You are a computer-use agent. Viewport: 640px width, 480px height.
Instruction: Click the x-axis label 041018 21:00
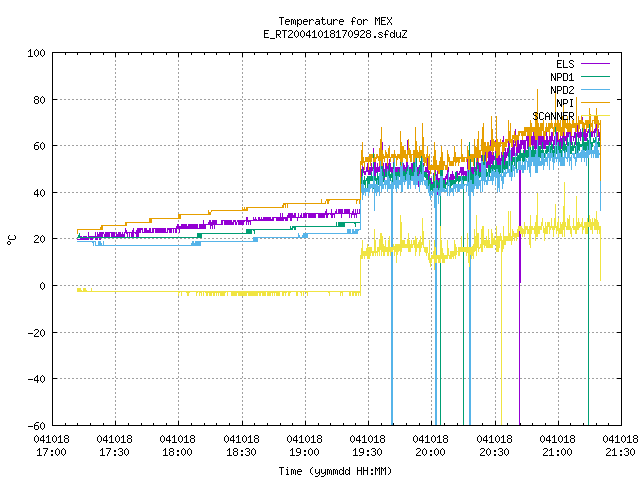point(558,446)
